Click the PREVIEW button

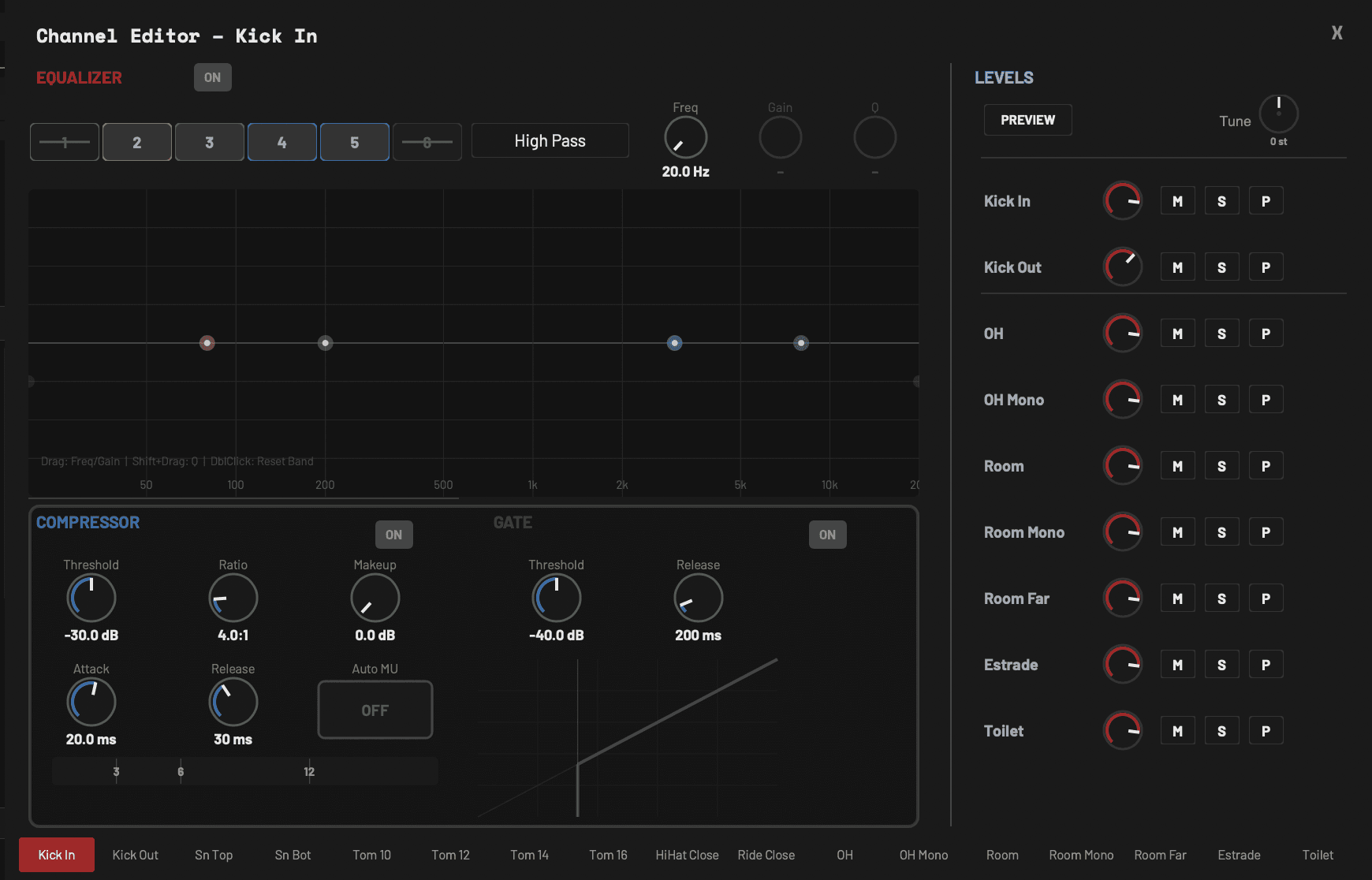tap(1027, 120)
